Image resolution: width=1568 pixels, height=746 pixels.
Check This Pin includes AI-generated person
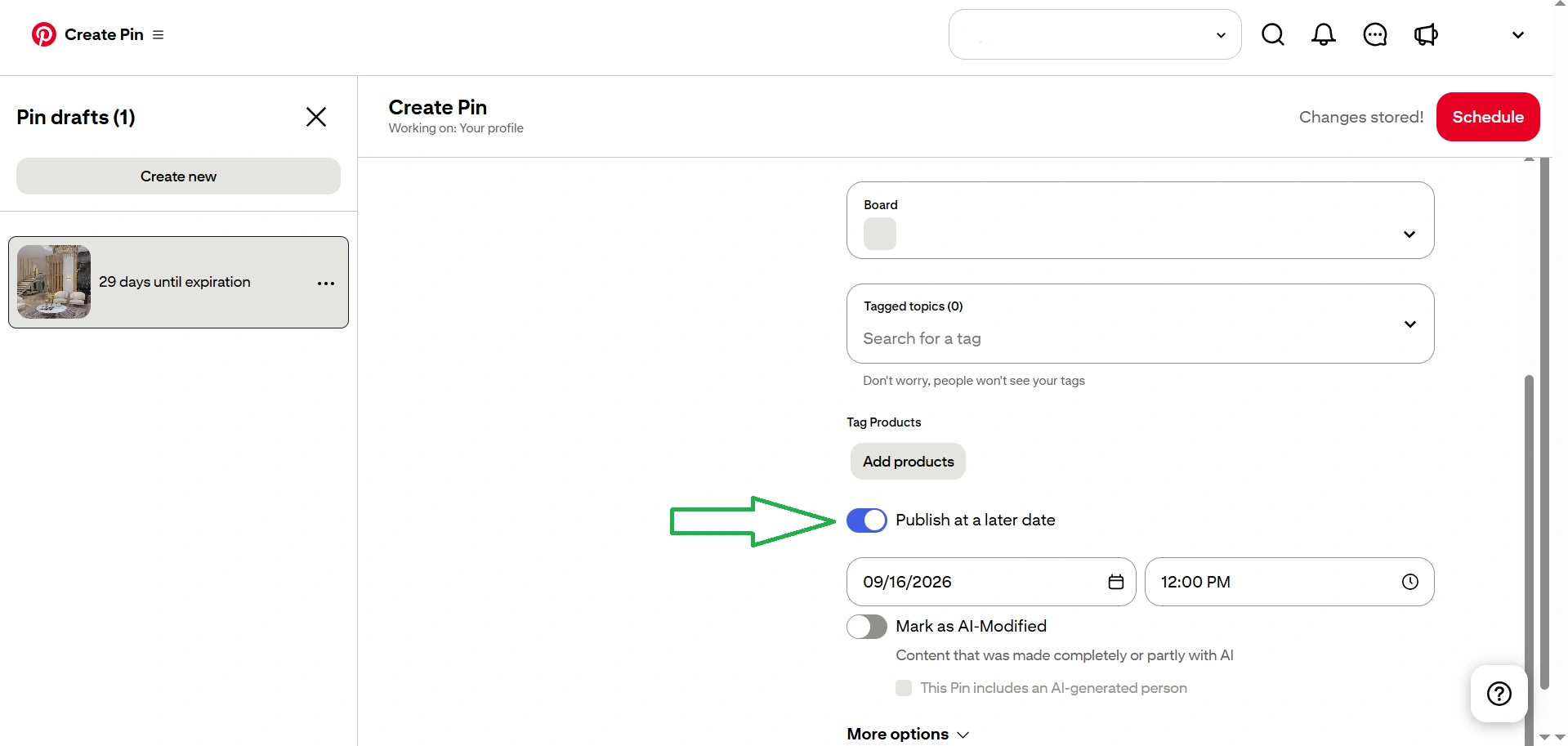(x=904, y=688)
